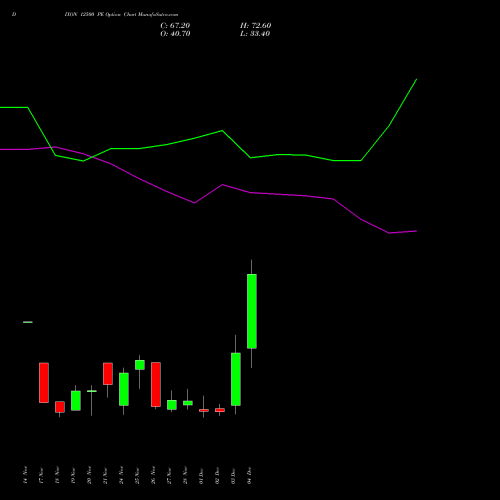500x500 pixels.
Task: Click the green 24 Nov candlestick
Action: 124,389
